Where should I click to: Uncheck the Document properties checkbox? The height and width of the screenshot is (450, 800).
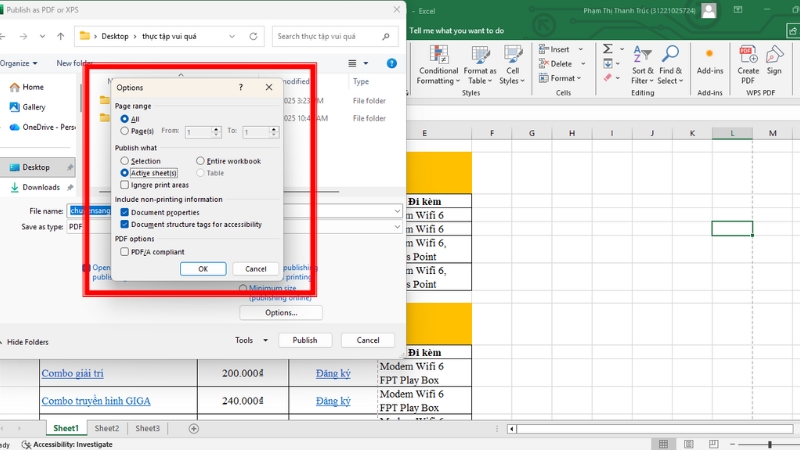coord(125,212)
